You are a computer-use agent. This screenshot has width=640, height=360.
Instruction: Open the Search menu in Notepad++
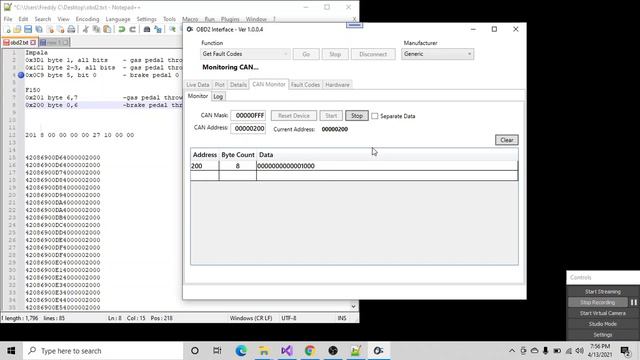pyautogui.click(x=42, y=19)
